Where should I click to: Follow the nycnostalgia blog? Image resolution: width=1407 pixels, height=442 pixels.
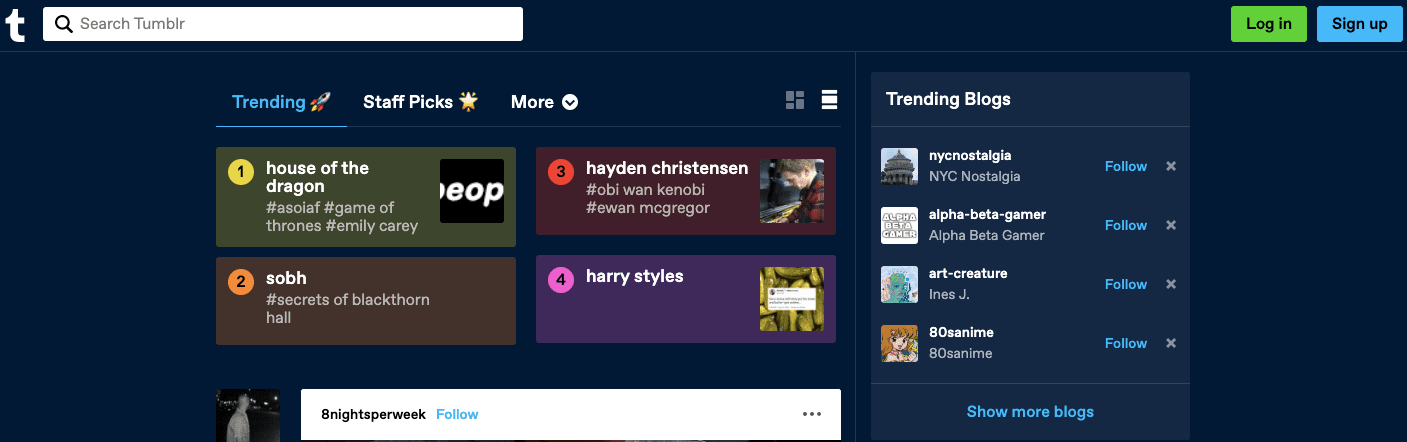click(x=1125, y=167)
